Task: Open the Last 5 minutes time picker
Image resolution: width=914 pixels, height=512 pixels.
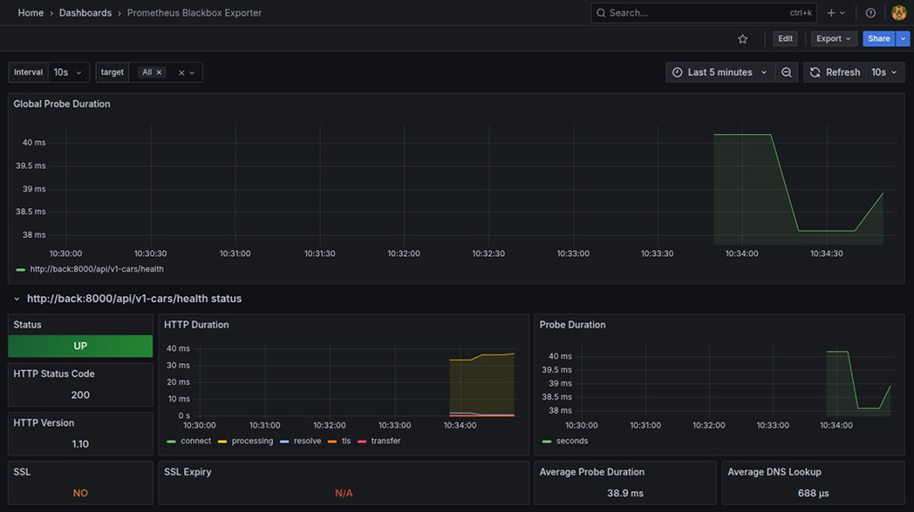Action: 720,72
